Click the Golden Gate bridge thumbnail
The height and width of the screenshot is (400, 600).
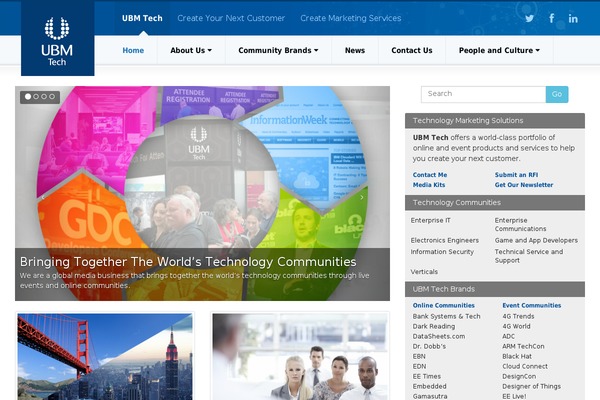(105, 356)
